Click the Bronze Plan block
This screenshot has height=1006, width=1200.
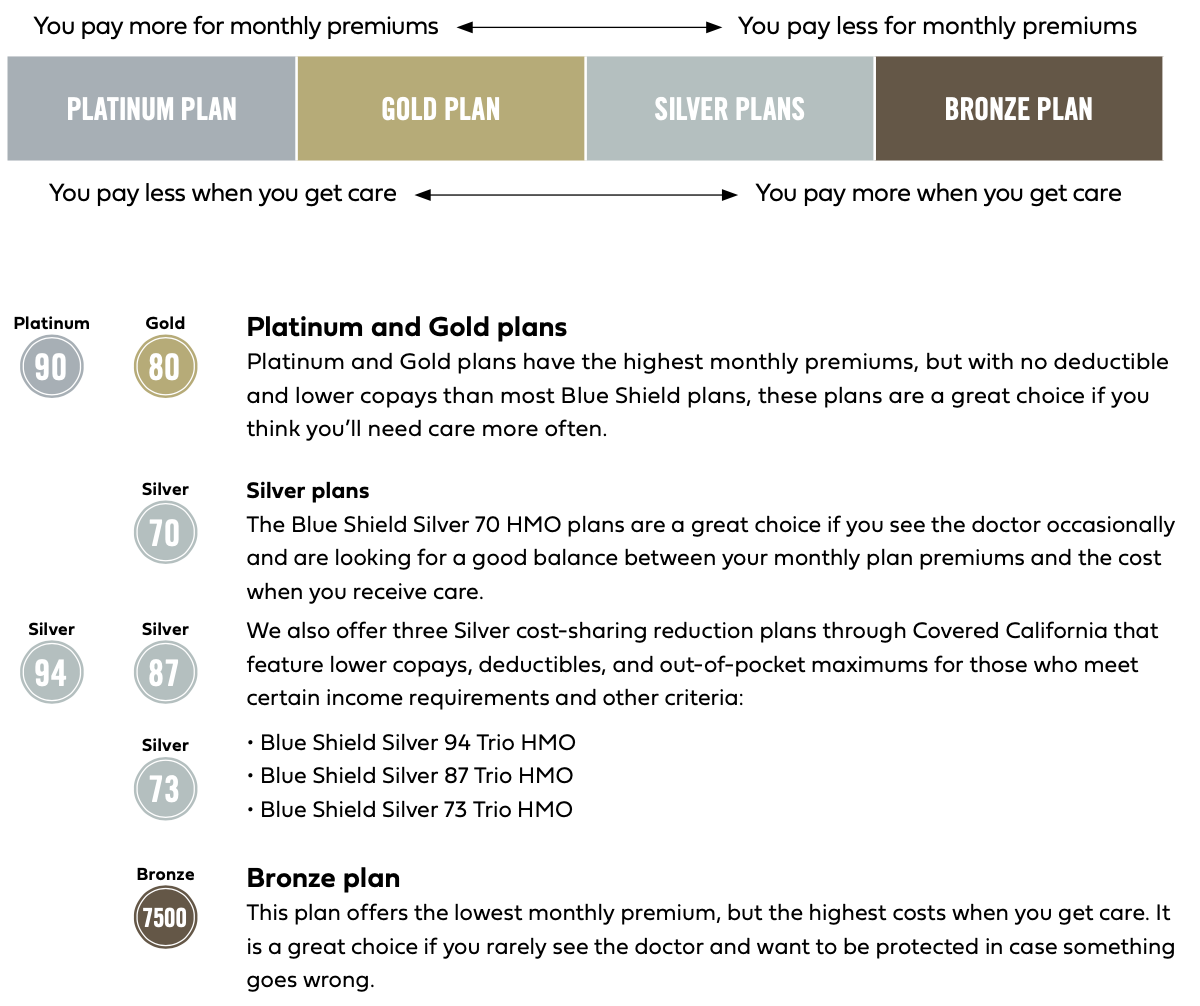coord(1019,108)
